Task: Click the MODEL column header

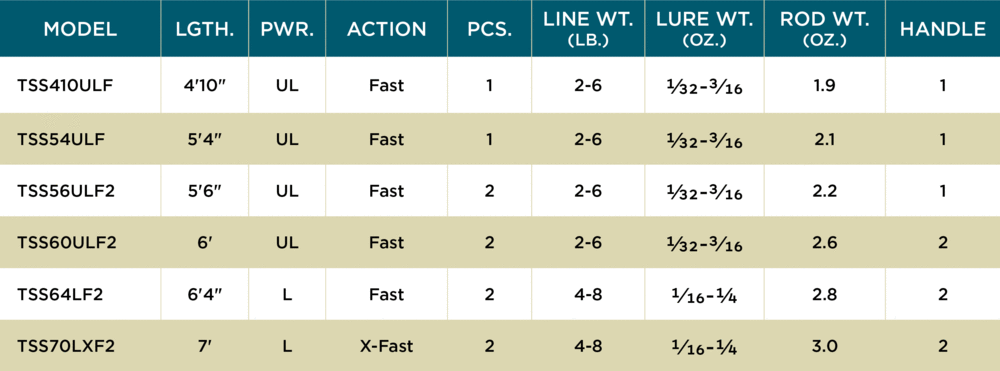Action: [80, 29]
